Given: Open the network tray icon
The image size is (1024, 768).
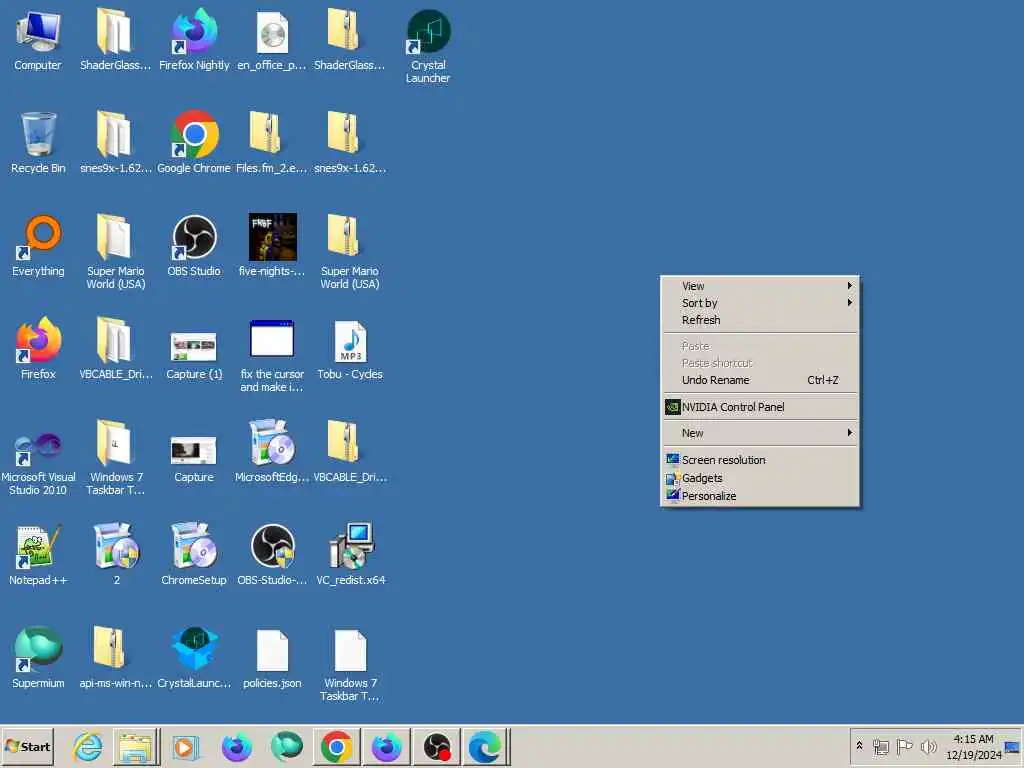Looking at the screenshot, I should [880, 746].
